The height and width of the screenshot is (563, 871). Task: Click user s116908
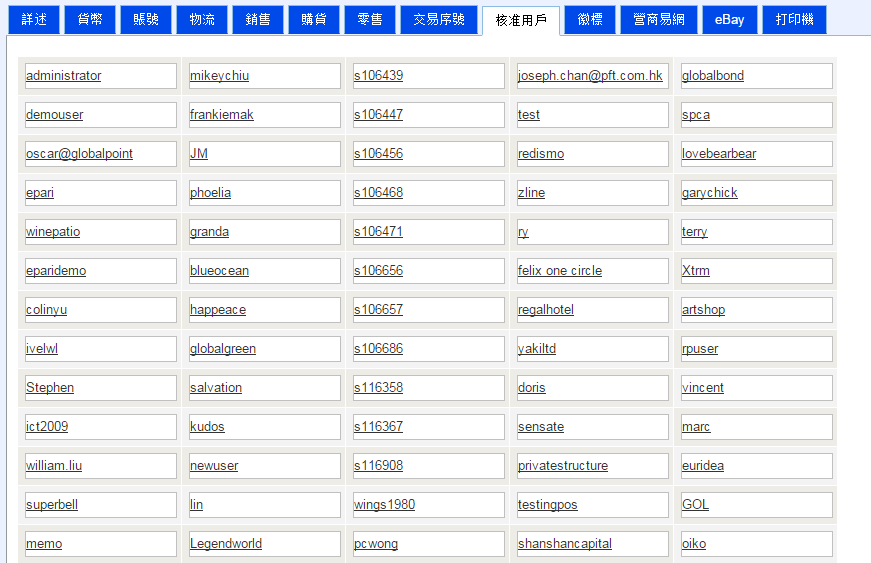point(378,465)
